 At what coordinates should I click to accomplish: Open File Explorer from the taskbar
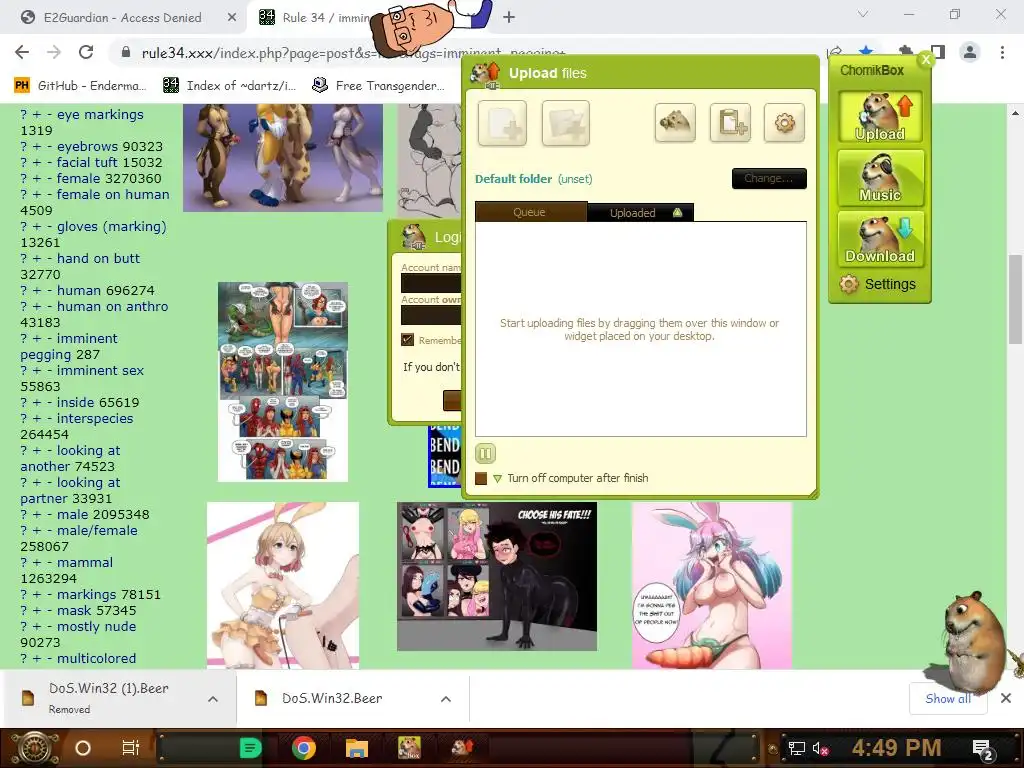[357, 748]
